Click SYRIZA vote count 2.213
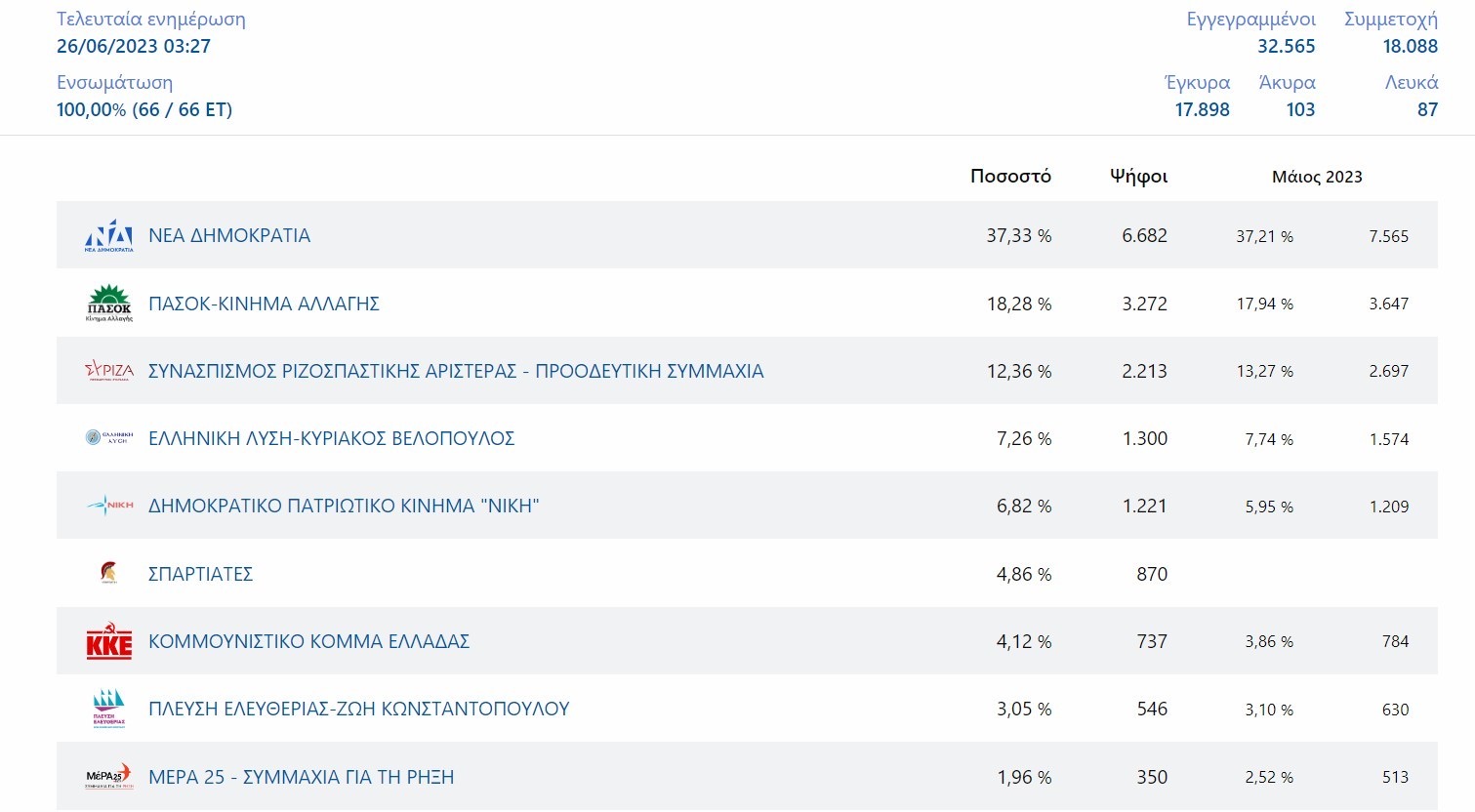This screenshot has height=812, width=1475. pos(1144,371)
